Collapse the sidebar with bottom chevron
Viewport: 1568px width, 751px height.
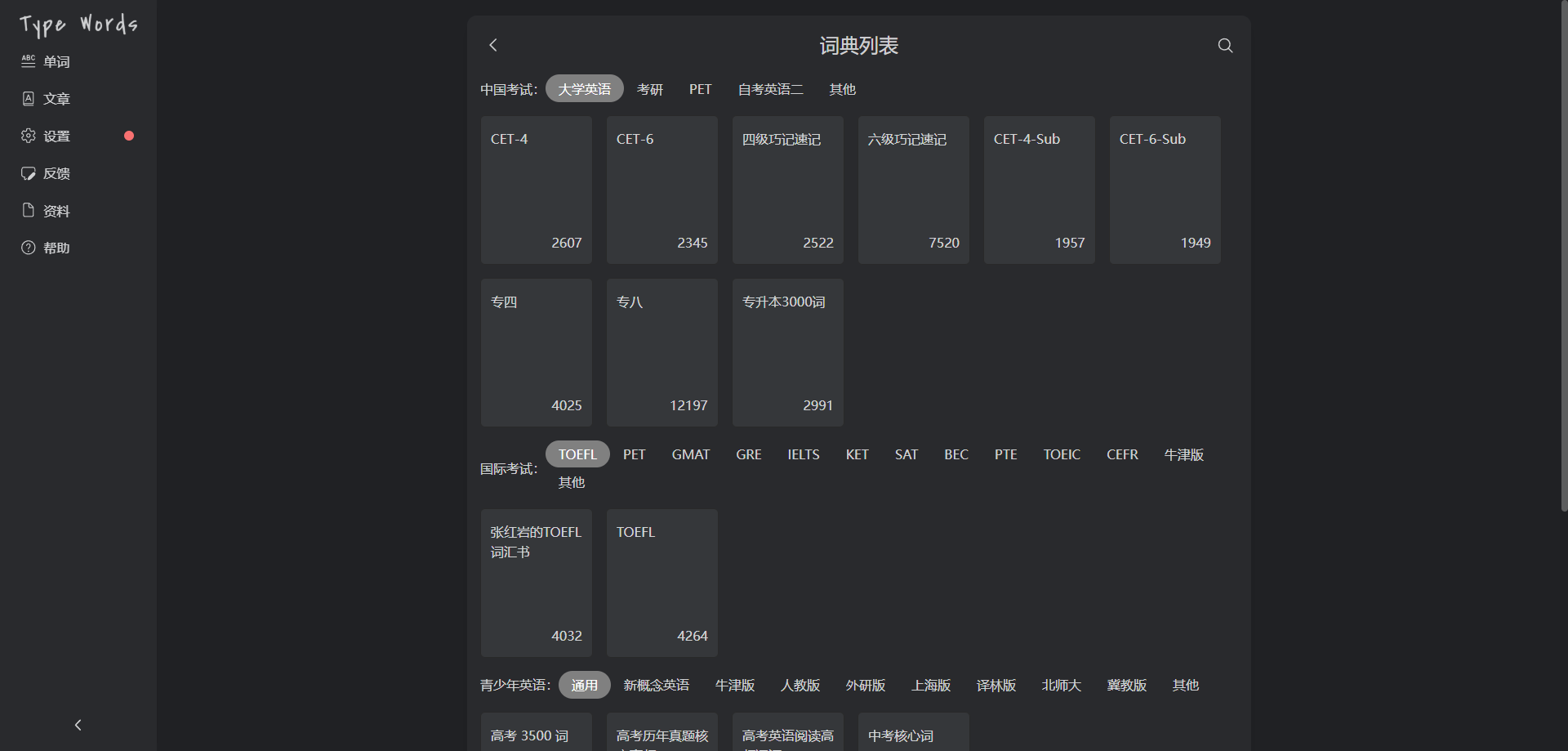[78, 725]
